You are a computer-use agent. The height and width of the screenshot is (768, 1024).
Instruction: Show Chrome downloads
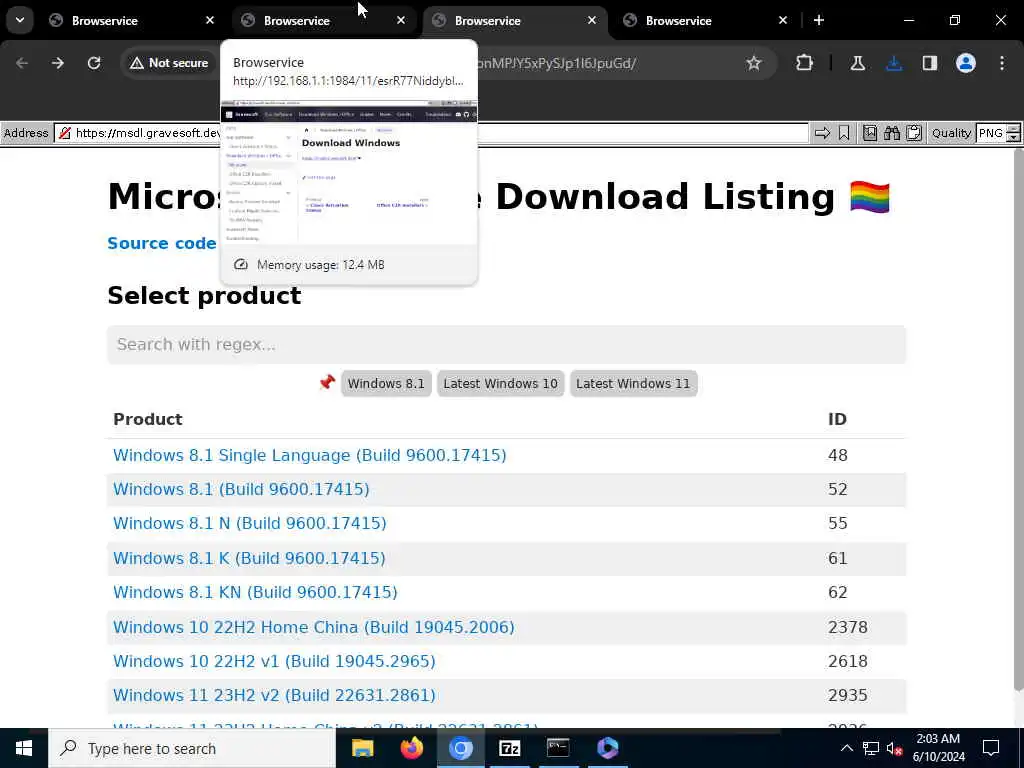[894, 63]
